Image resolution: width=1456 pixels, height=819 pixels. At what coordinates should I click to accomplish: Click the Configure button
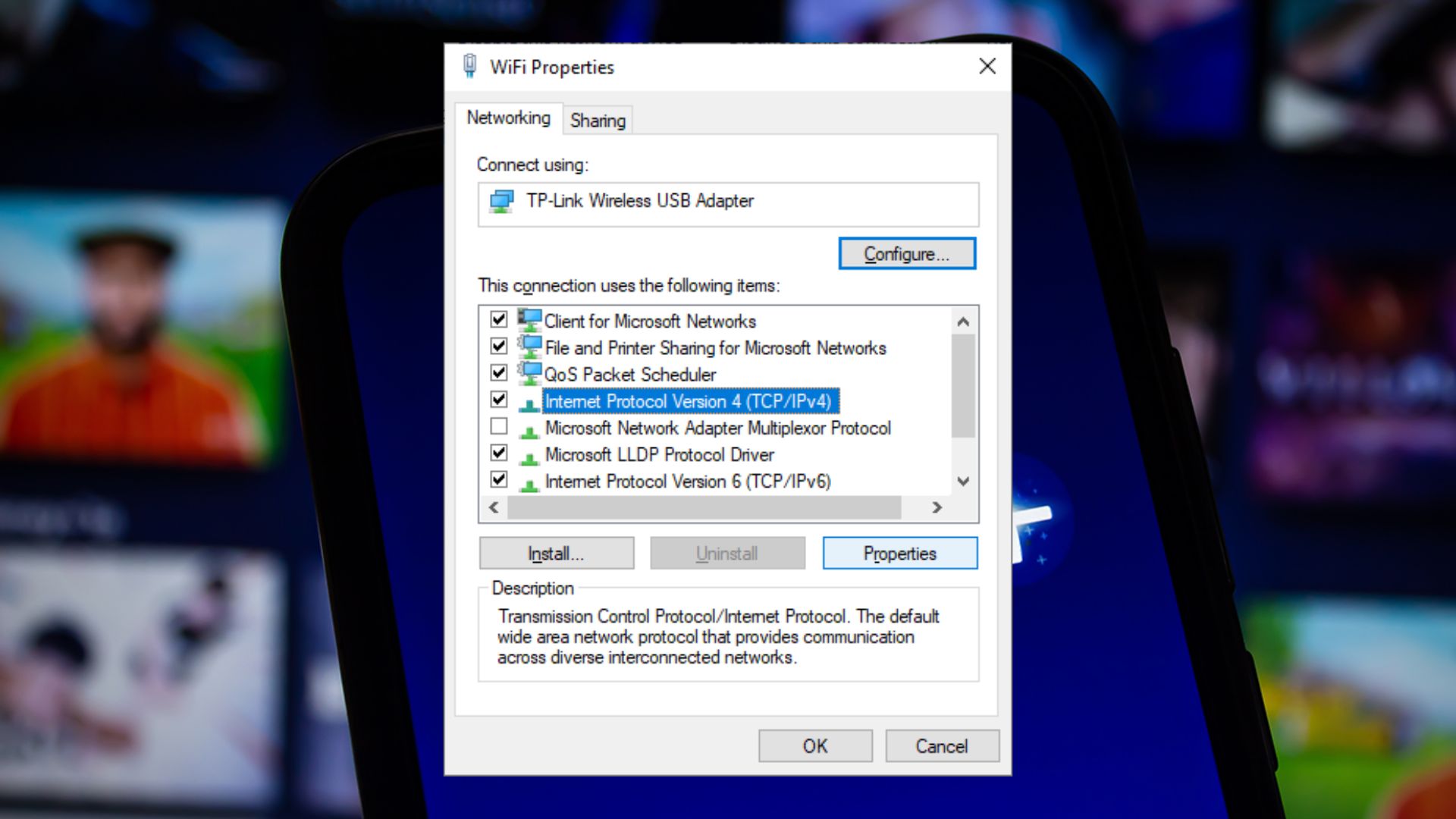point(907,254)
